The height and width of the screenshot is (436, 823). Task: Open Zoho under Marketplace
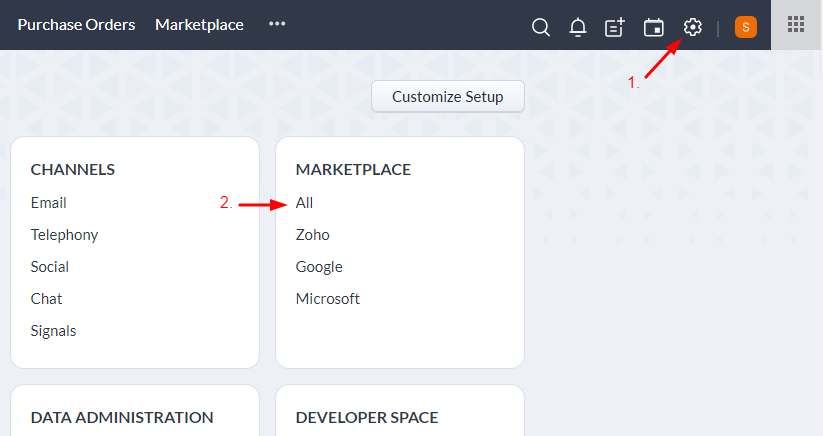coord(312,235)
